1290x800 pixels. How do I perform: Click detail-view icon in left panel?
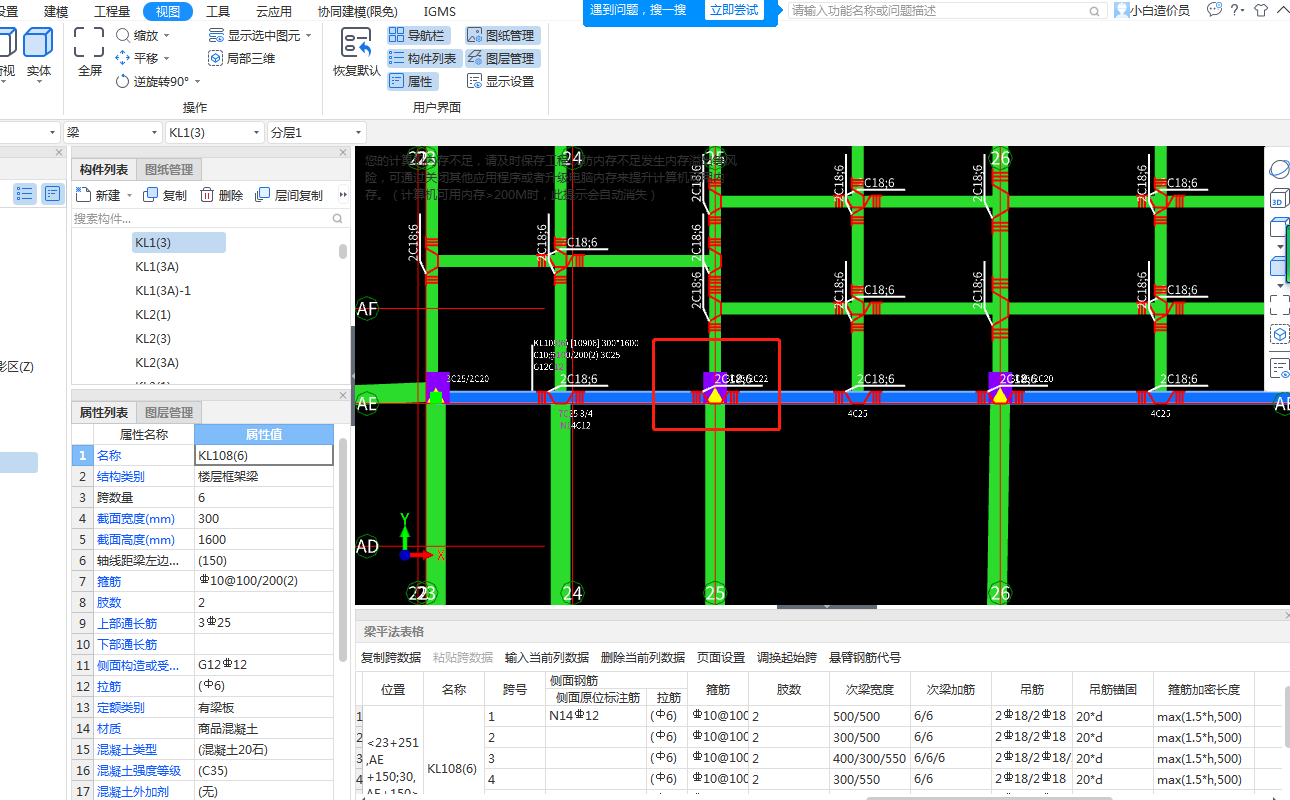coord(53,194)
